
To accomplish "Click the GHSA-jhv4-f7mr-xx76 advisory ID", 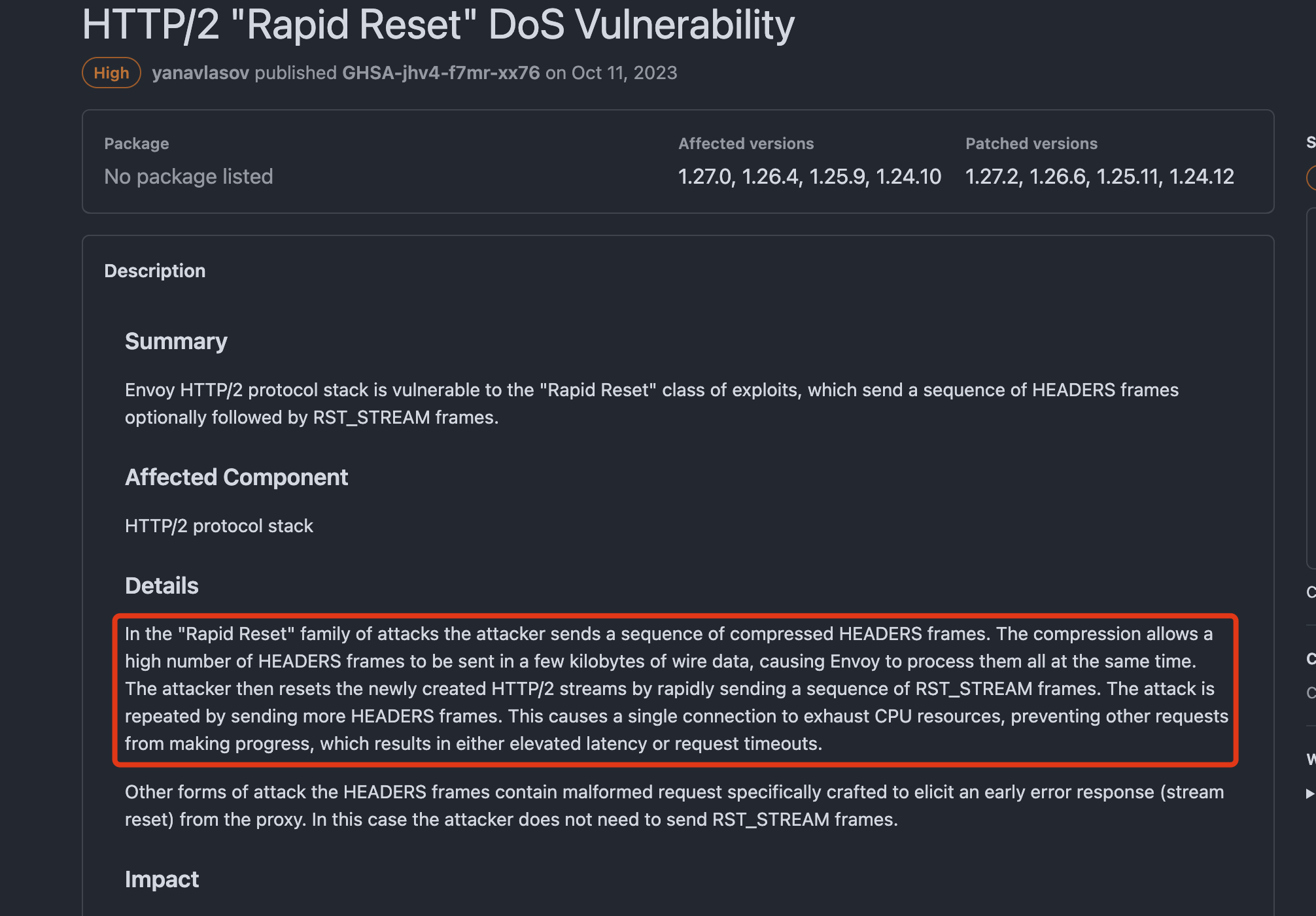I will (x=441, y=73).
